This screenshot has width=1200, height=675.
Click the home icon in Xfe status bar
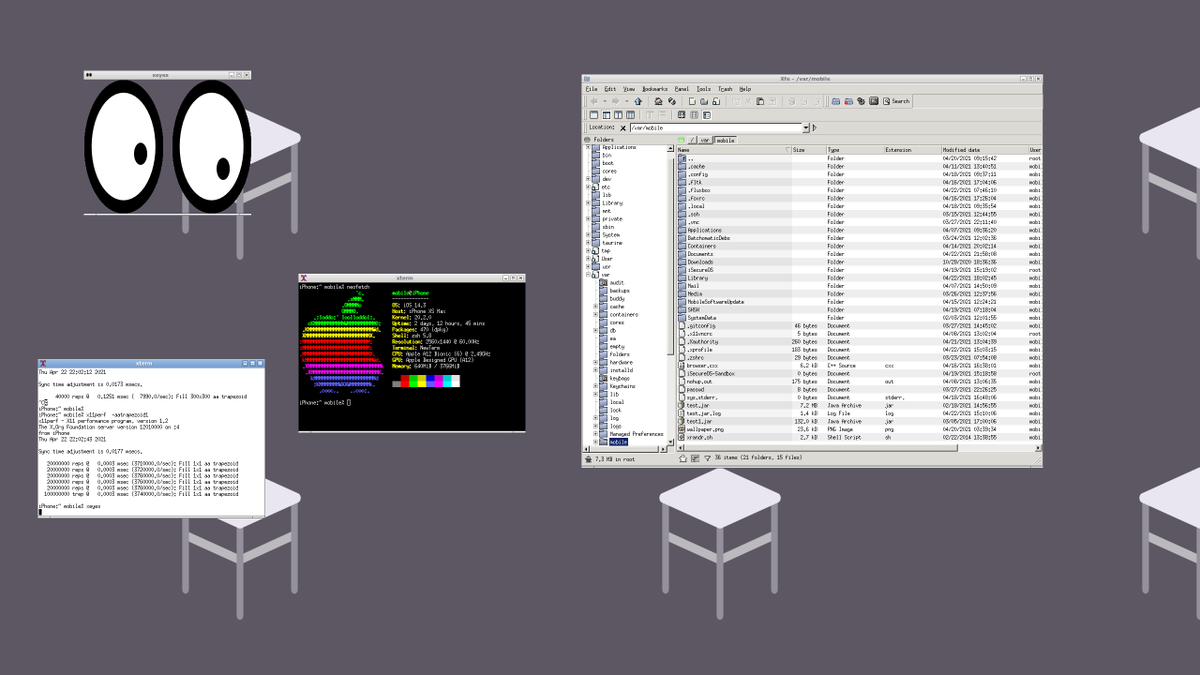pyautogui.click(x=683, y=459)
